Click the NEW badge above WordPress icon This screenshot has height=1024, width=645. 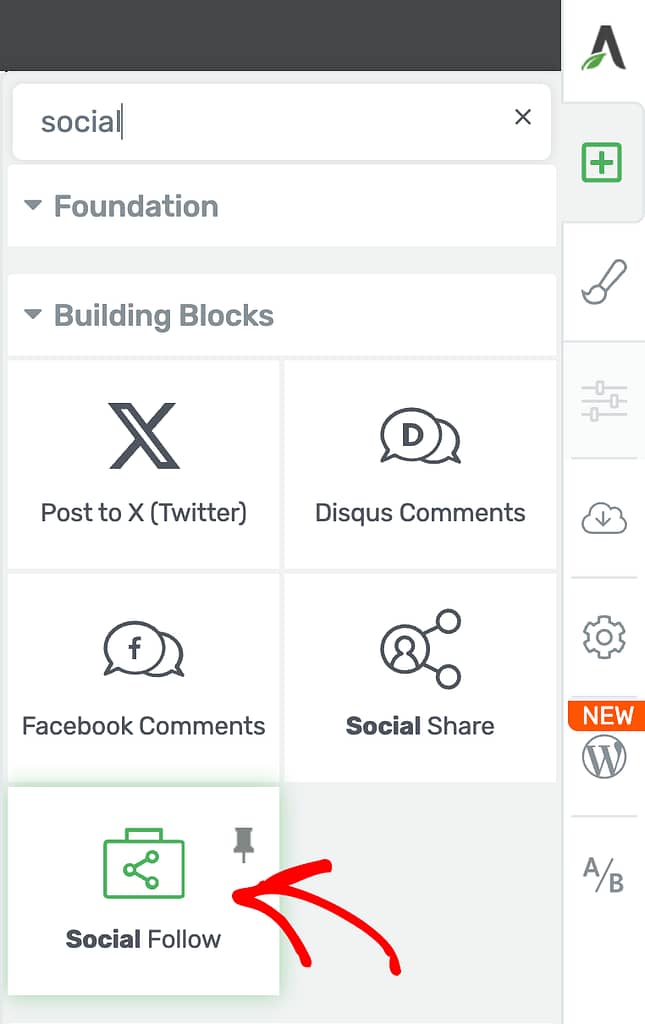(606, 716)
